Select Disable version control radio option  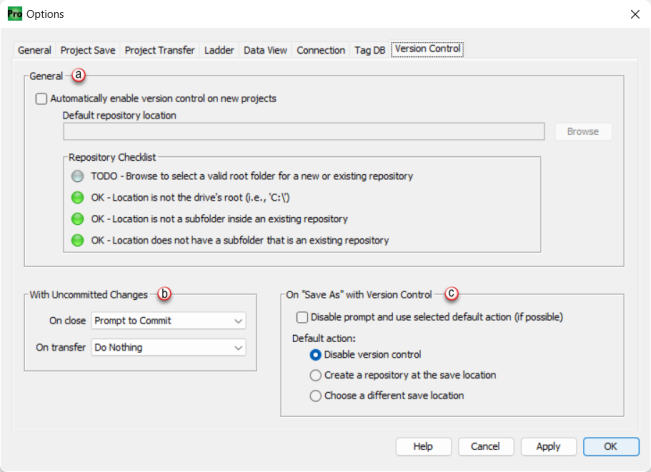[x=316, y=355]
